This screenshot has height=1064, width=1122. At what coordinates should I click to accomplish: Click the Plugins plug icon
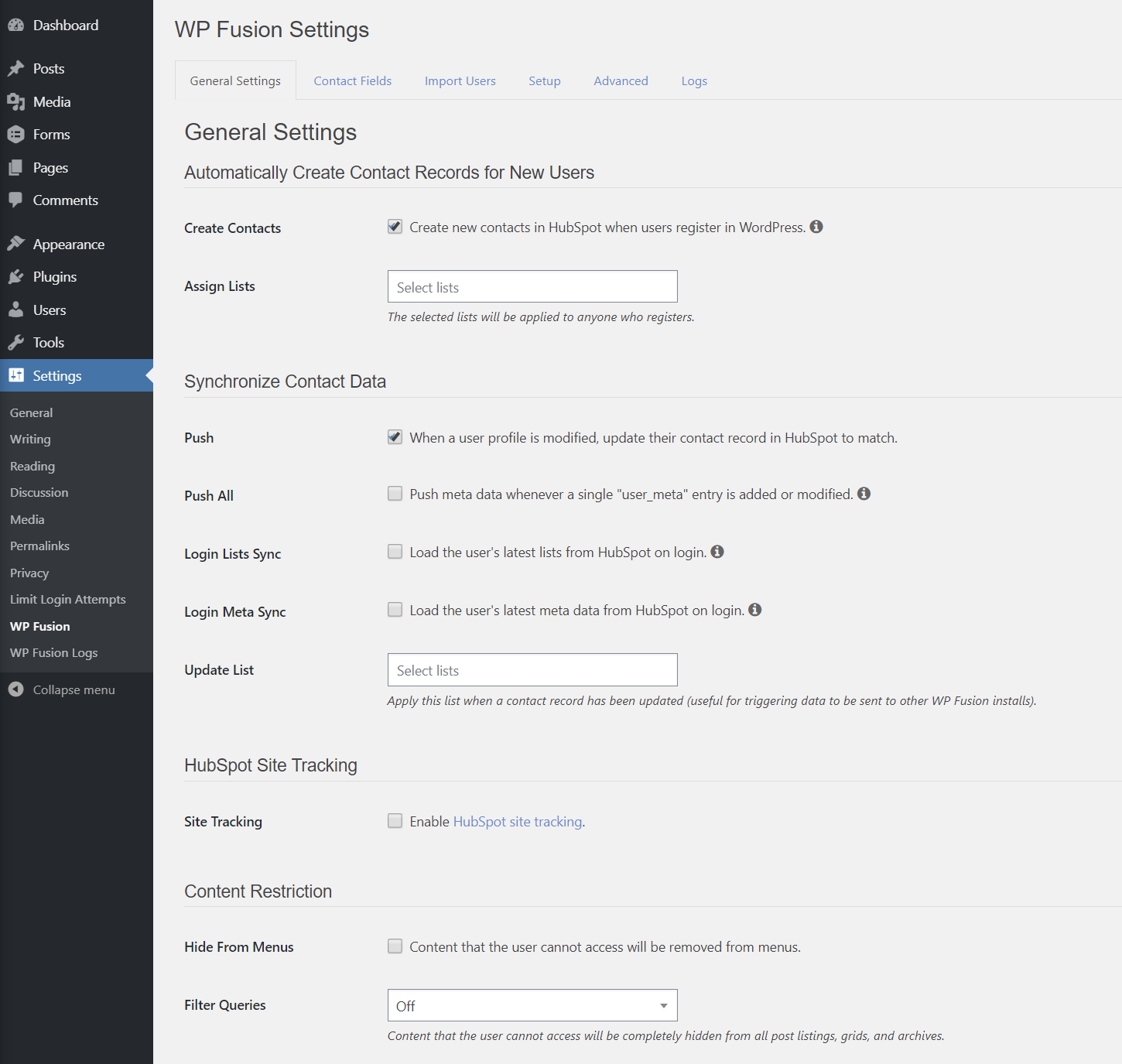16,276
